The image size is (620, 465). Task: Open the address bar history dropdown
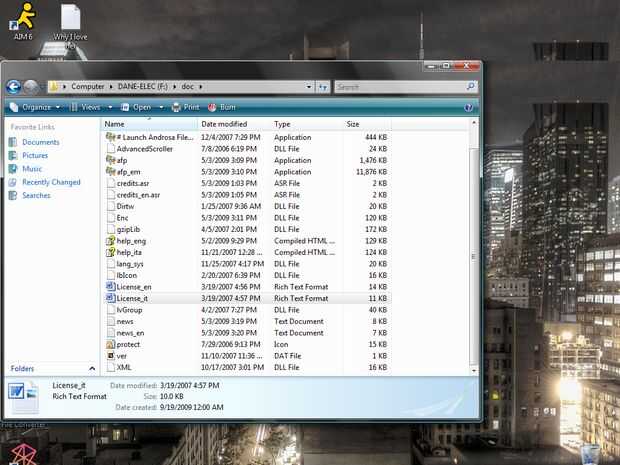[309, 87]
